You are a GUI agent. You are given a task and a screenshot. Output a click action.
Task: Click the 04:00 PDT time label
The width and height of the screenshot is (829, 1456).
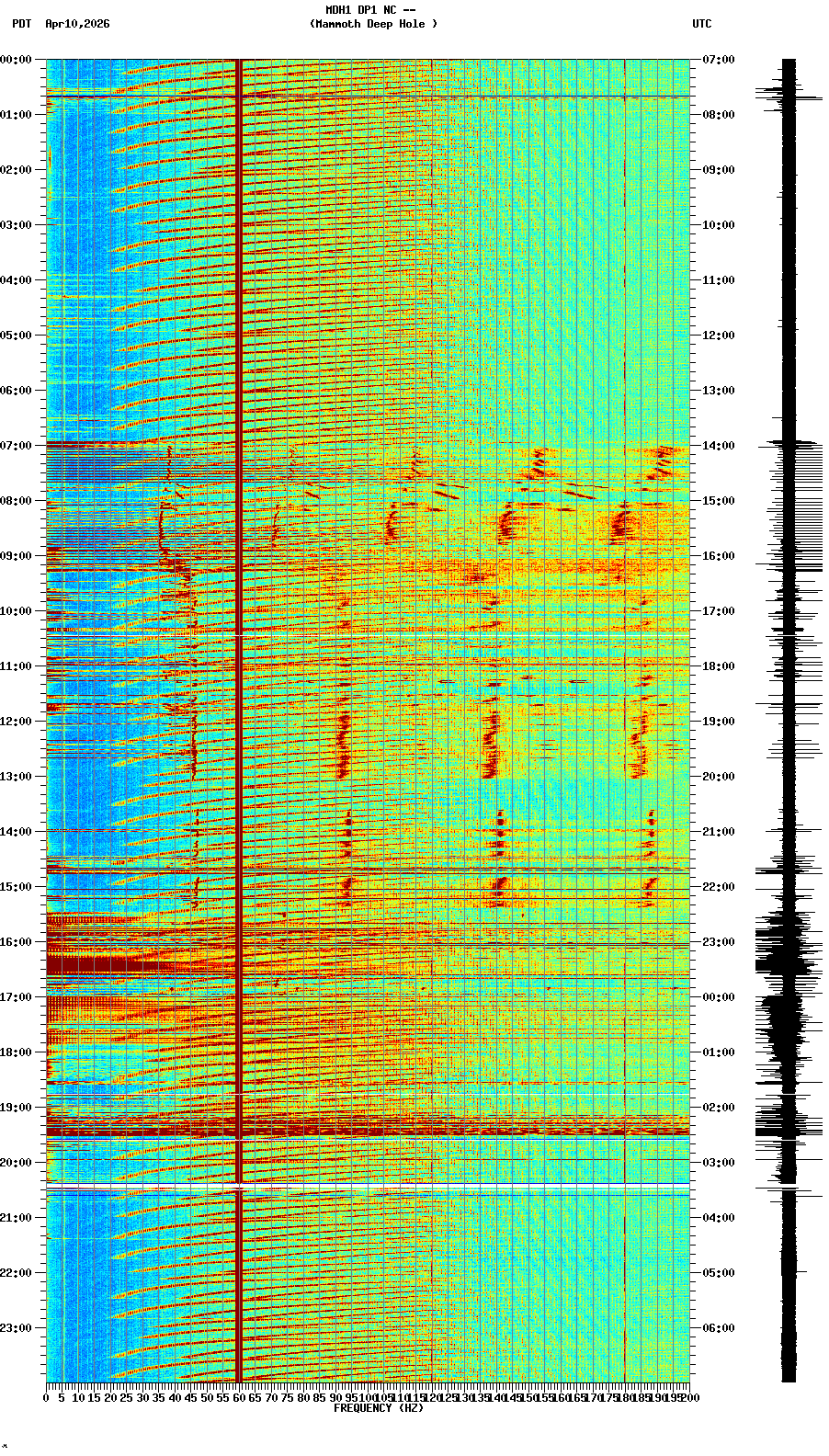pyautogui.click(x=17, y=280)
